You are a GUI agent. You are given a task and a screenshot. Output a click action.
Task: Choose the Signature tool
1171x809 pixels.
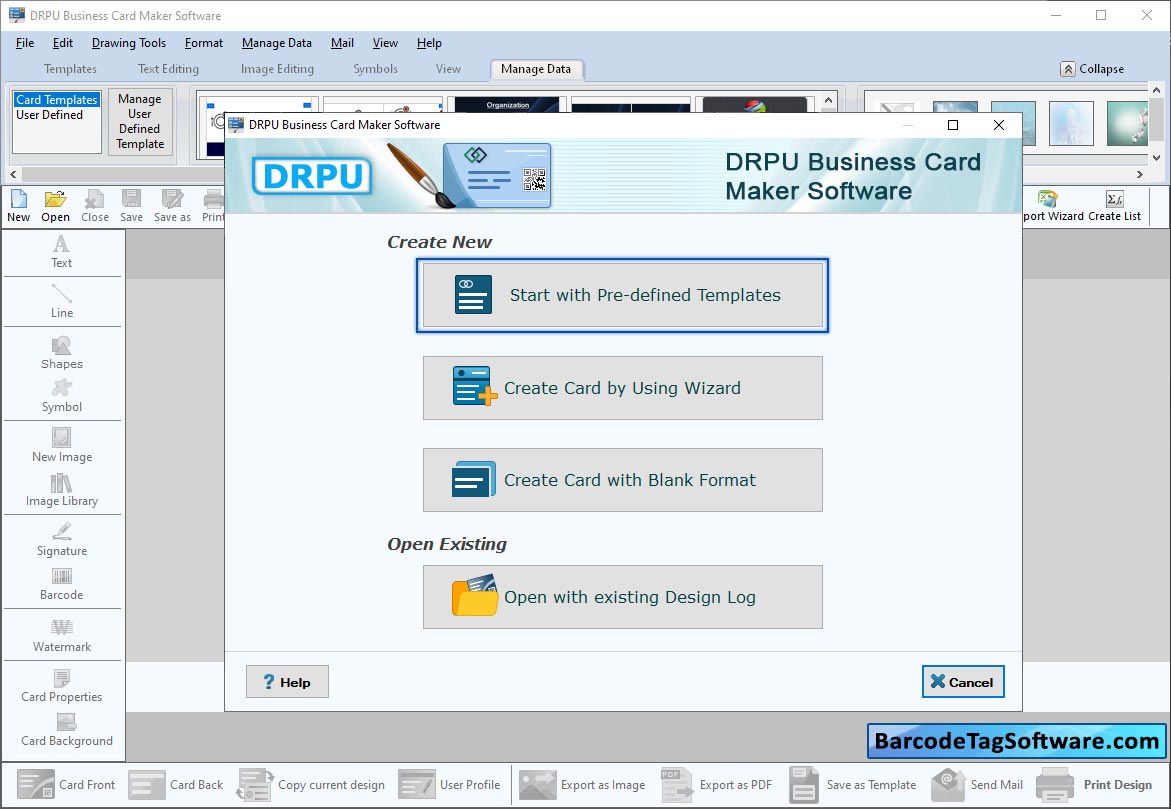coord(61,540)
